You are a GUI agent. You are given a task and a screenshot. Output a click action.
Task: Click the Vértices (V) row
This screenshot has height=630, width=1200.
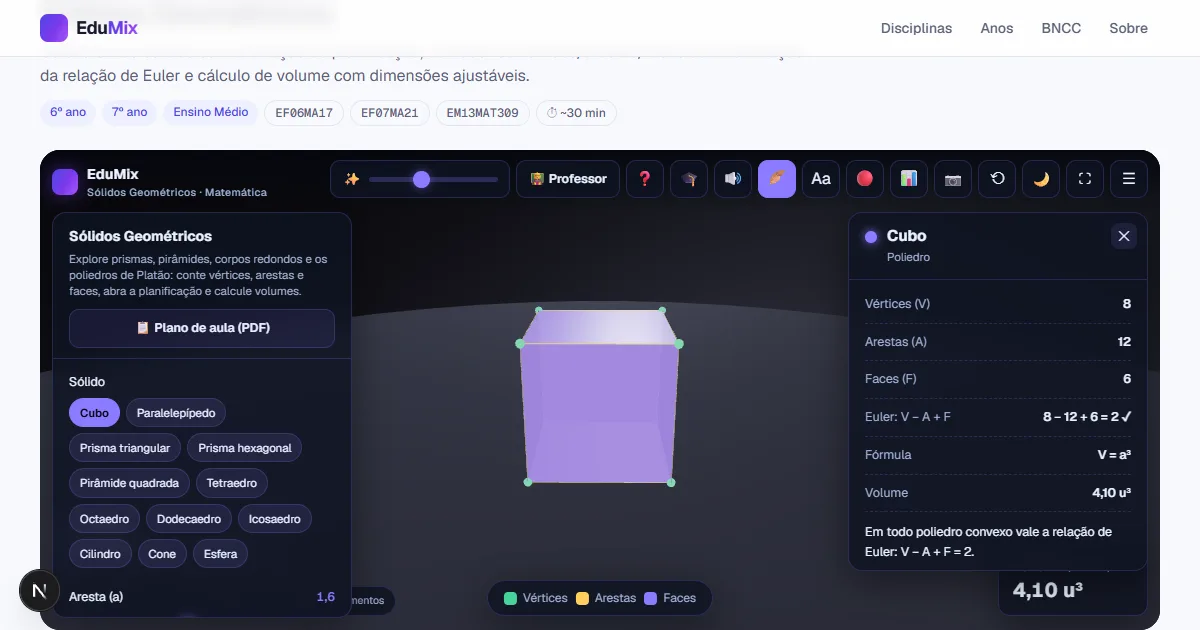click(998, 304)
